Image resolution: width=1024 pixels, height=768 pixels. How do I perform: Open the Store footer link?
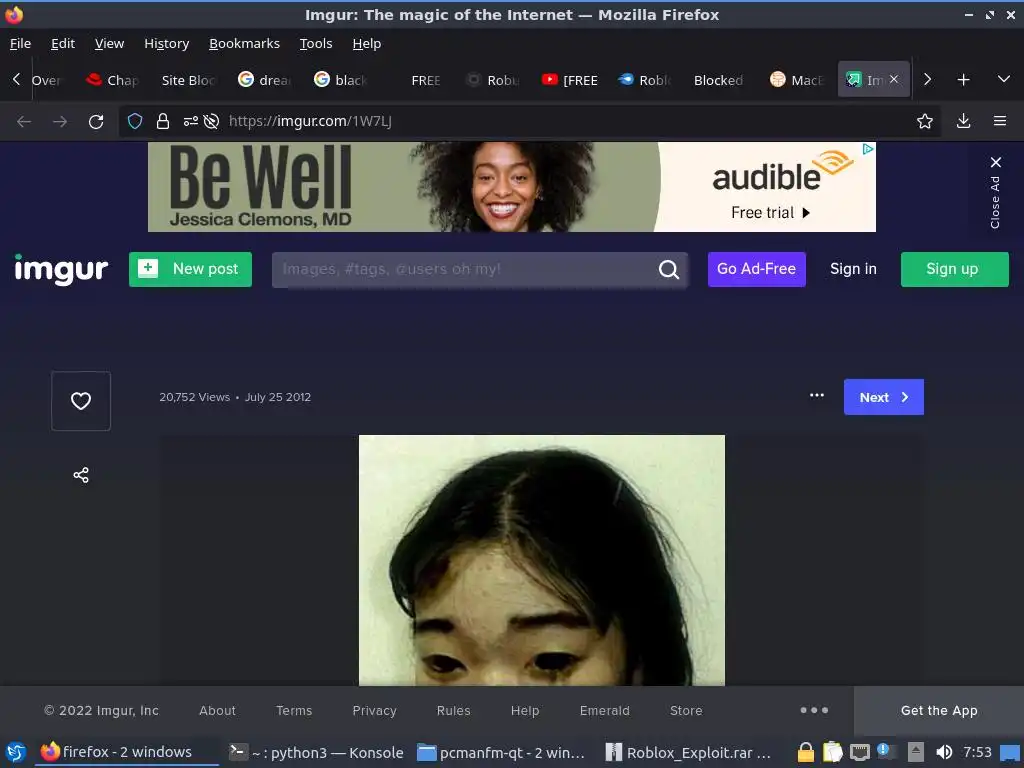686,711
